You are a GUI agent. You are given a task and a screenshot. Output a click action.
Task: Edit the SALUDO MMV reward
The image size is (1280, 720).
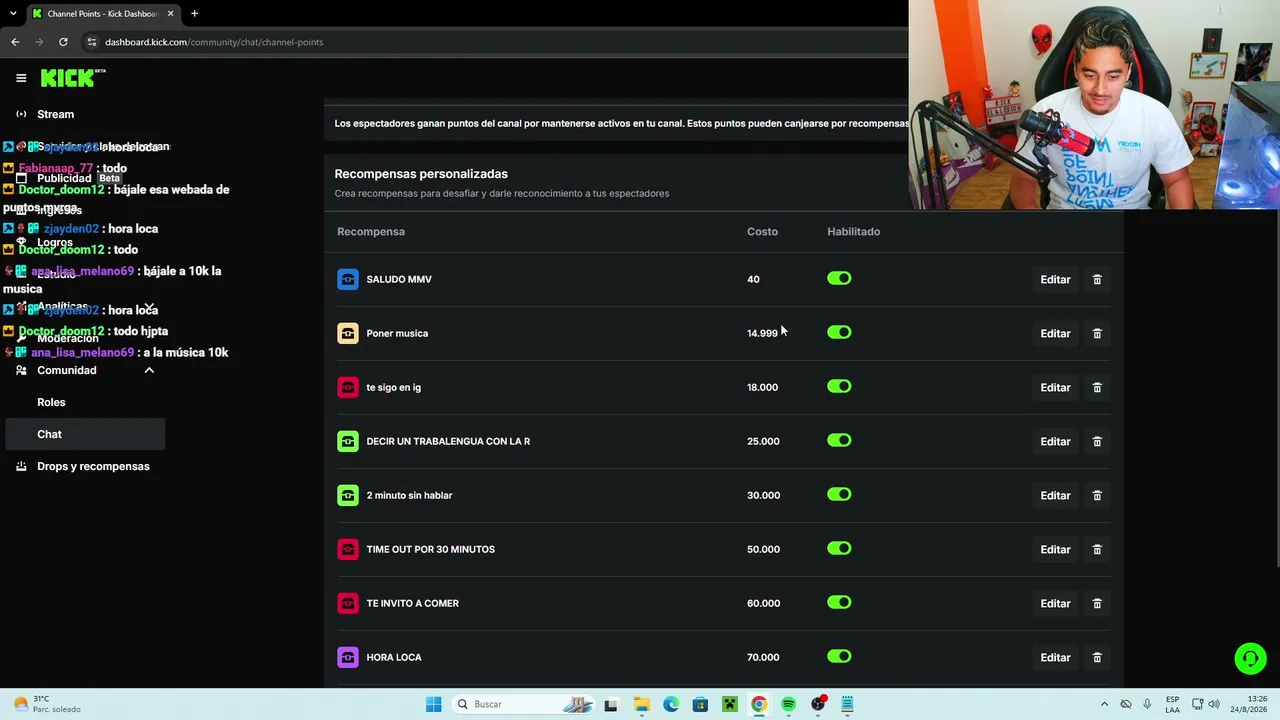click(1055, 280)
